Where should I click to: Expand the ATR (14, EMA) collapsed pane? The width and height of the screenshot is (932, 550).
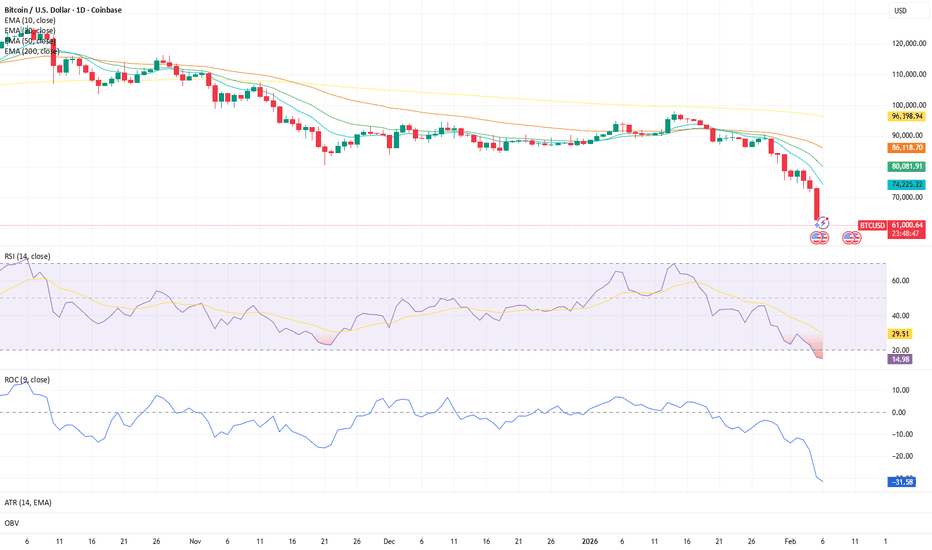pyautogui.click(x=28, y=502)
